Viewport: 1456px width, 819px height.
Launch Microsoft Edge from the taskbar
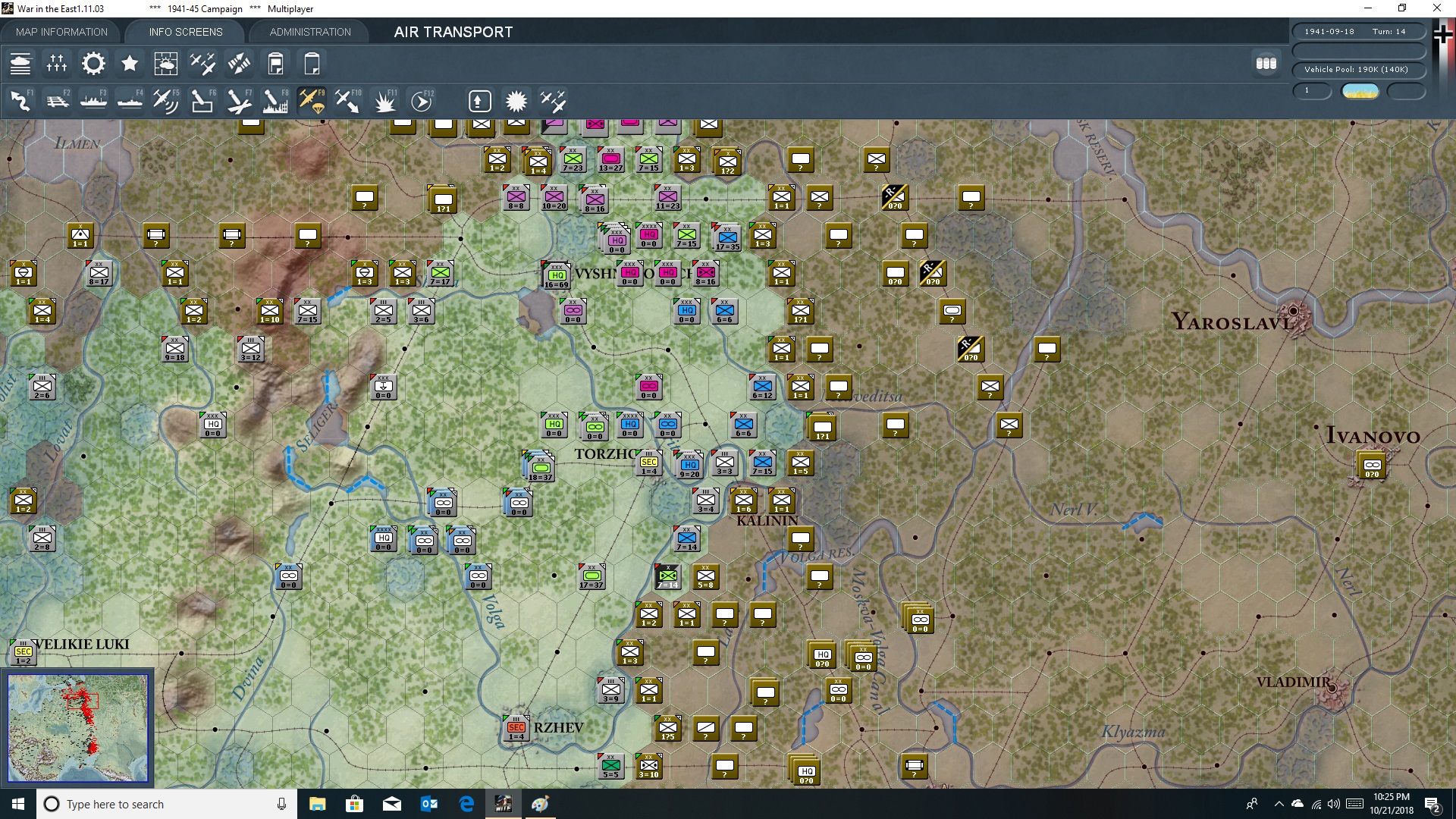(x=467, y=804)
